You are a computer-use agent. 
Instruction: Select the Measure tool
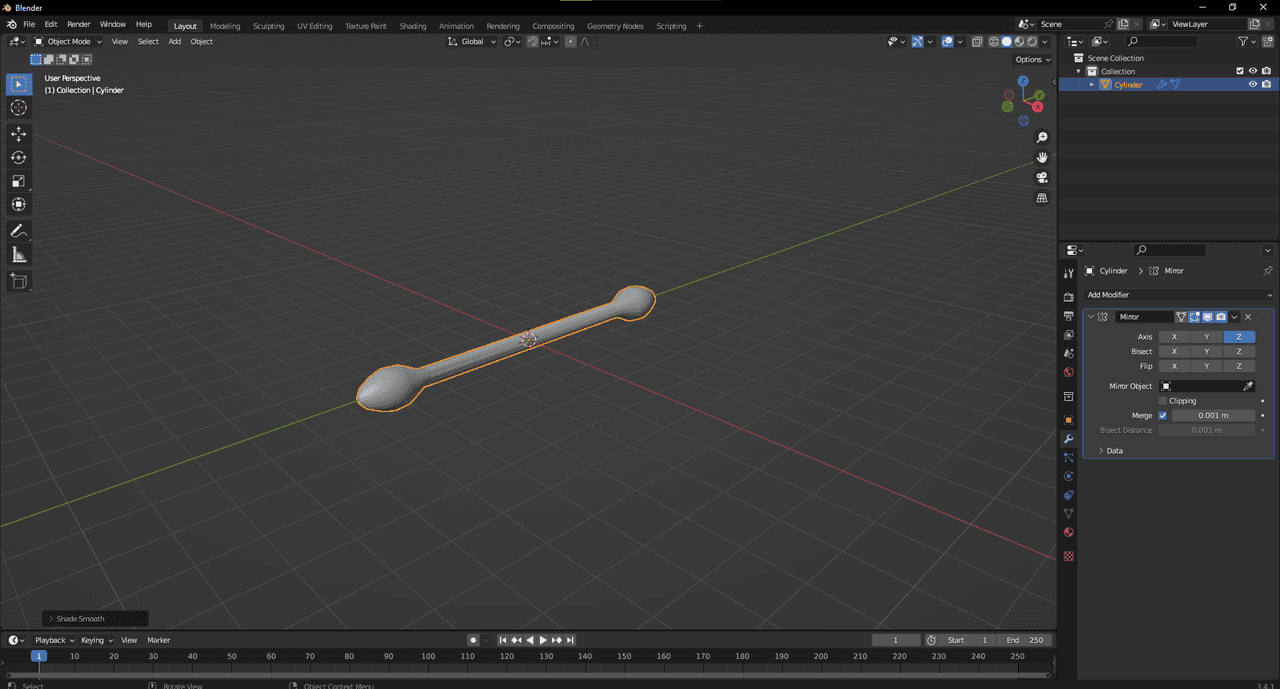point(18,255)
